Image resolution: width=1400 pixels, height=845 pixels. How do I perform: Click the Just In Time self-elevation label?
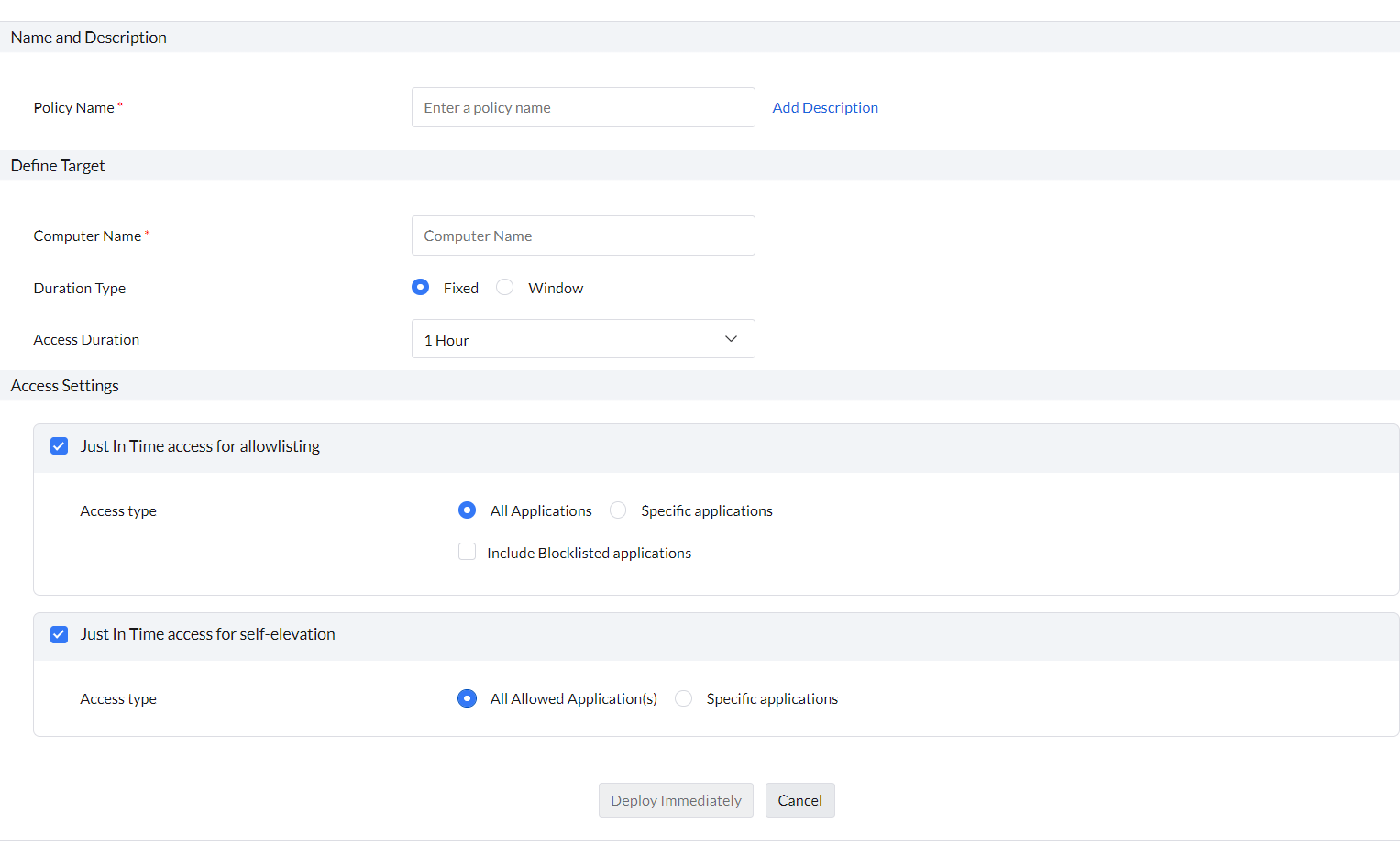208,634
